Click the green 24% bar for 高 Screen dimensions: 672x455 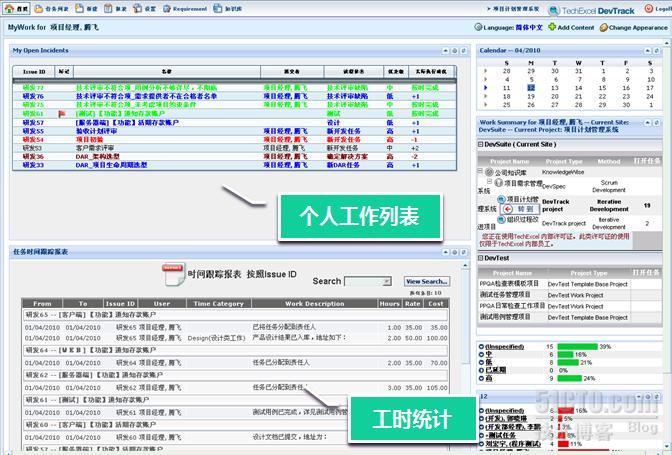click(570, 378)
